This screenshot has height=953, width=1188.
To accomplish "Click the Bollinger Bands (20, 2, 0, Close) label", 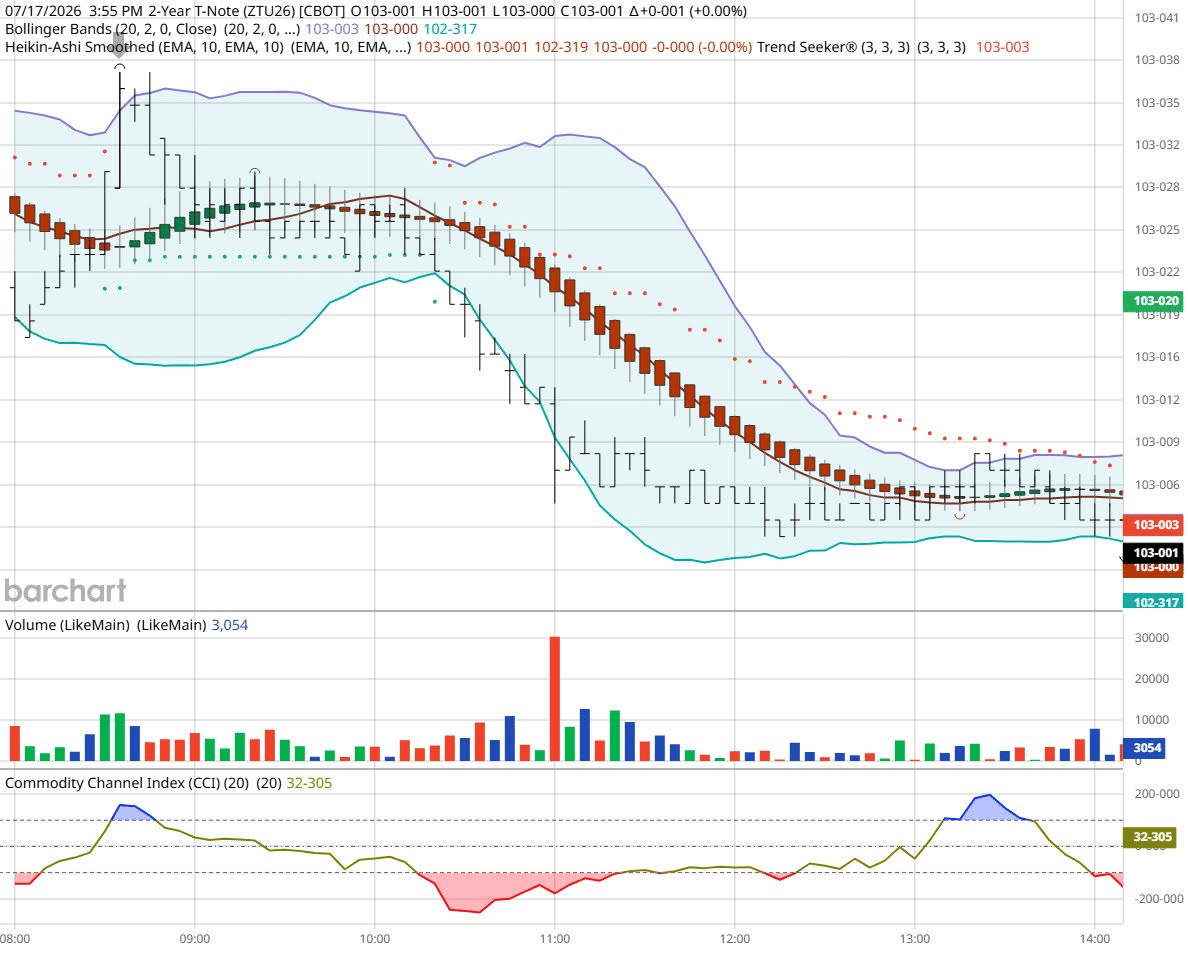I will 112,29.
